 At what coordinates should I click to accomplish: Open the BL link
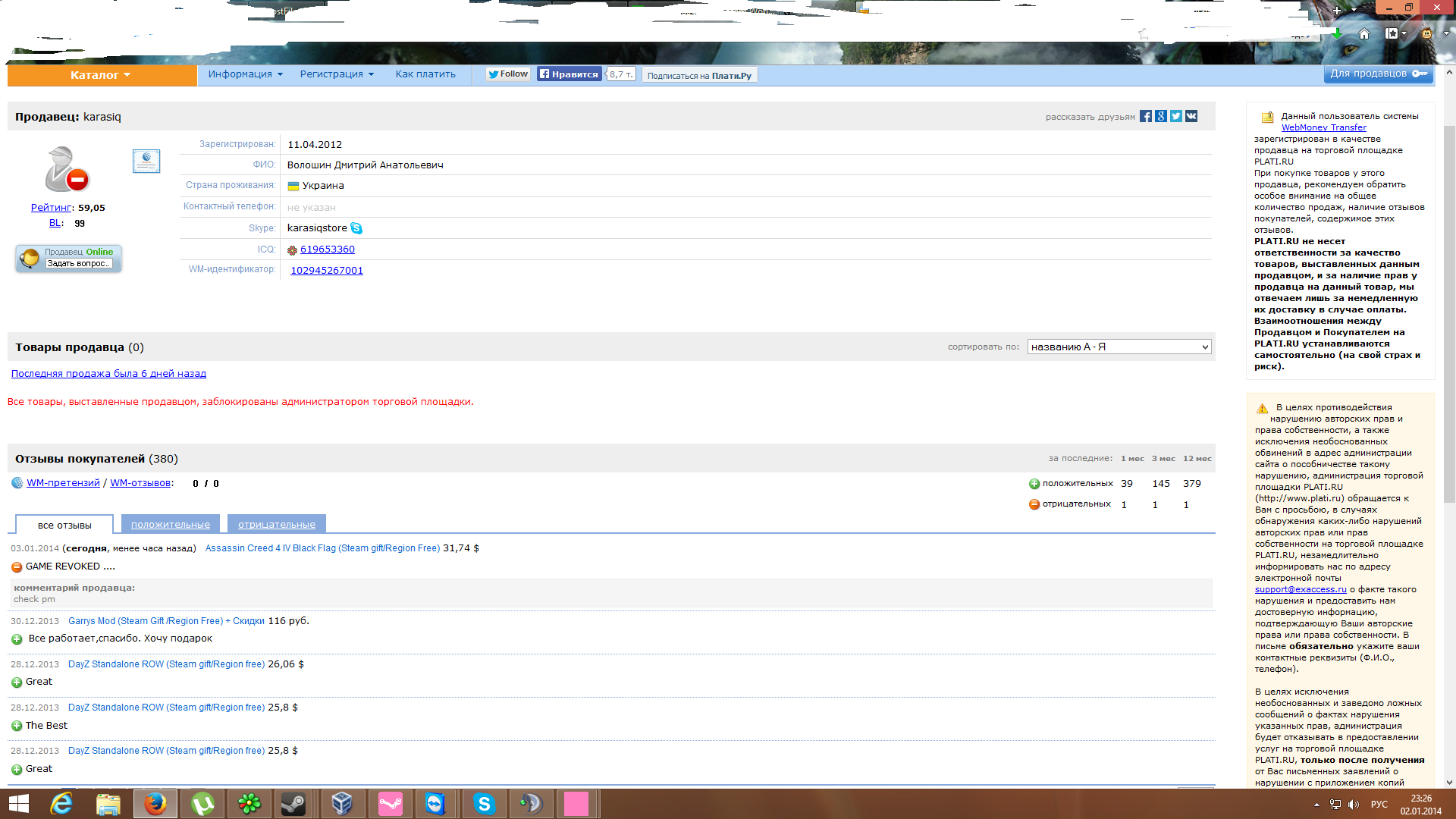(55, 224)
